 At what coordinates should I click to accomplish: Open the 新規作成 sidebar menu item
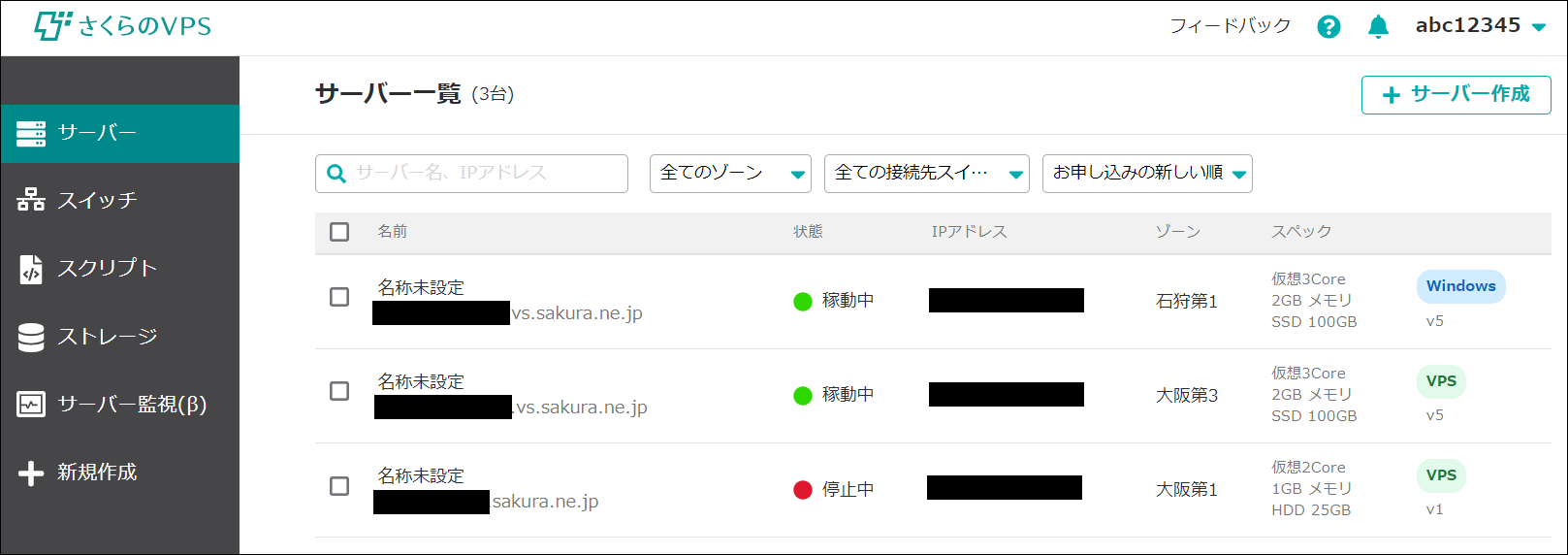97,473
